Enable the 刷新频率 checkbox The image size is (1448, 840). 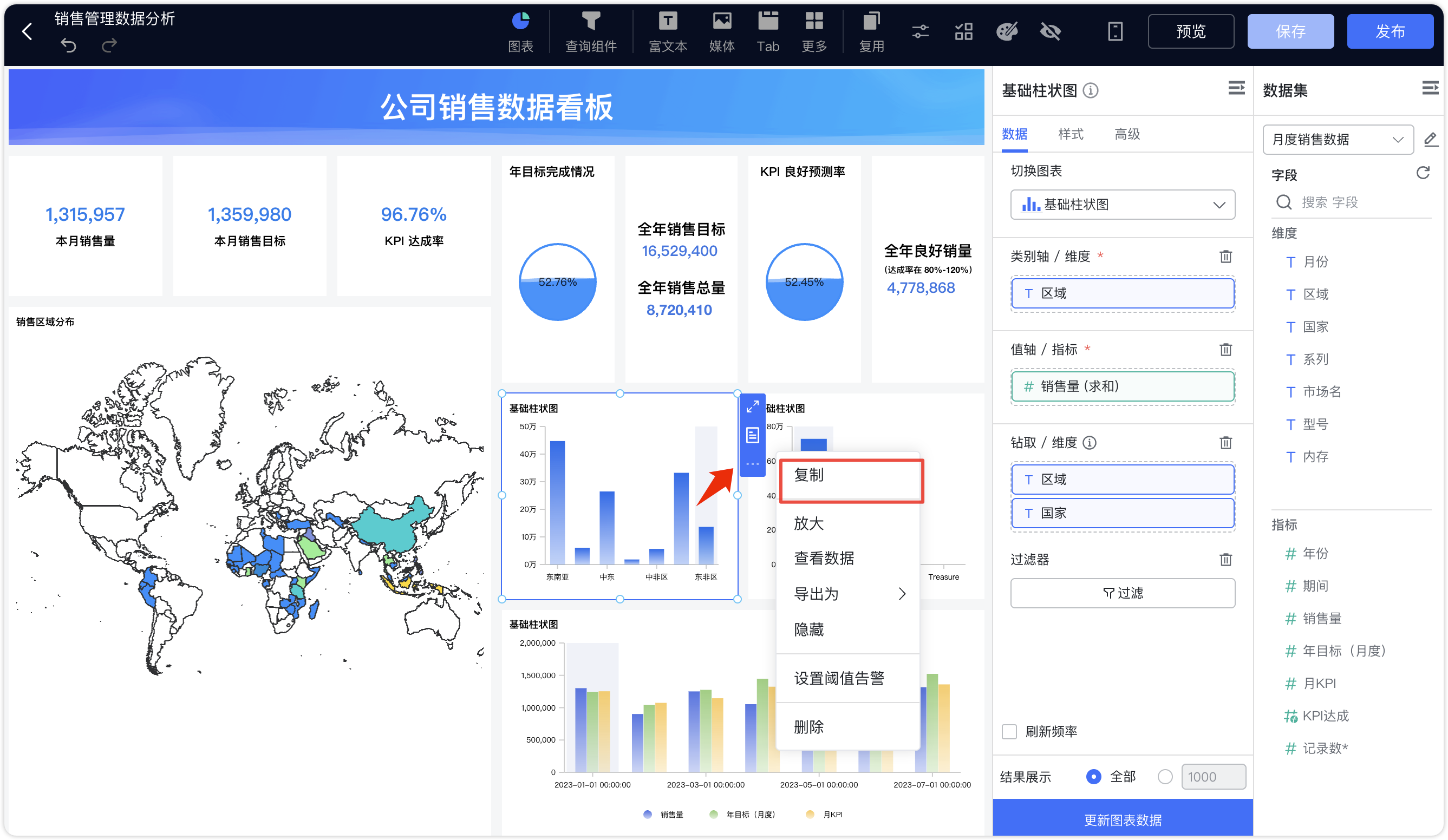1009,732
